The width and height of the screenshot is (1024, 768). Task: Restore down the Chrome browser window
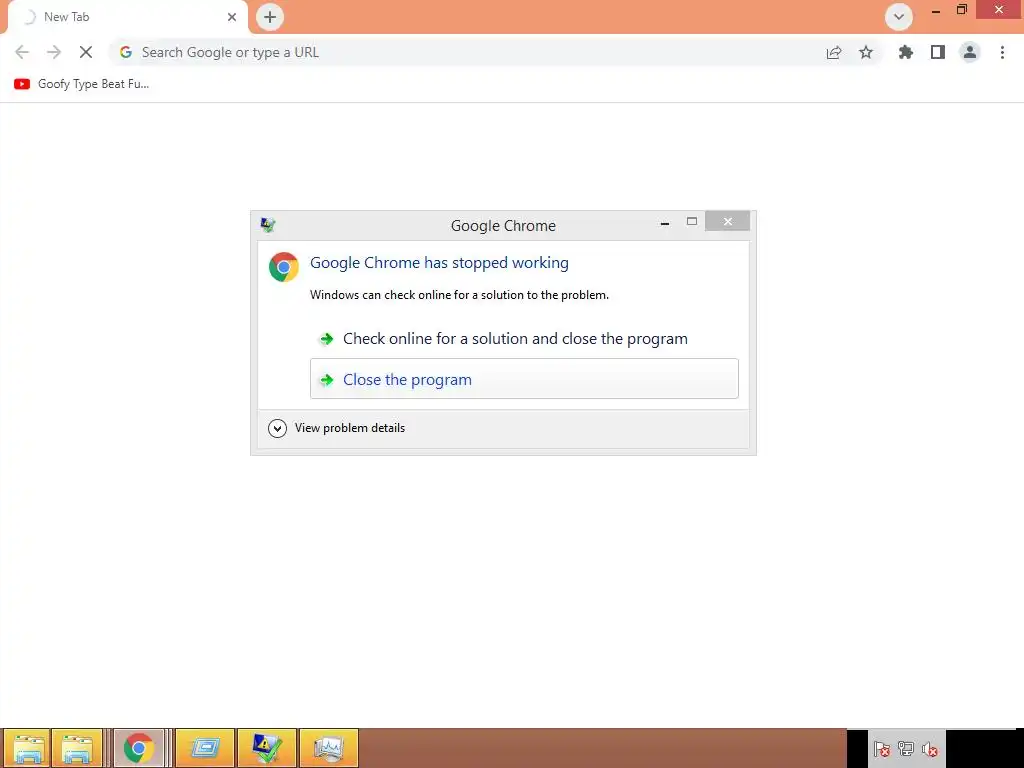[961, 10]
